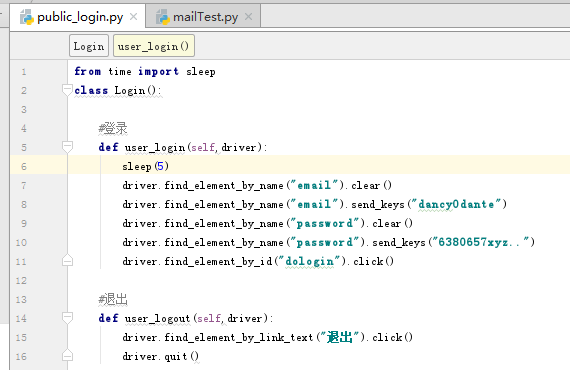Viewport: 570px width, 370px height.
Task: Click user_logout function name on line 14
Action: pos(157,318)
